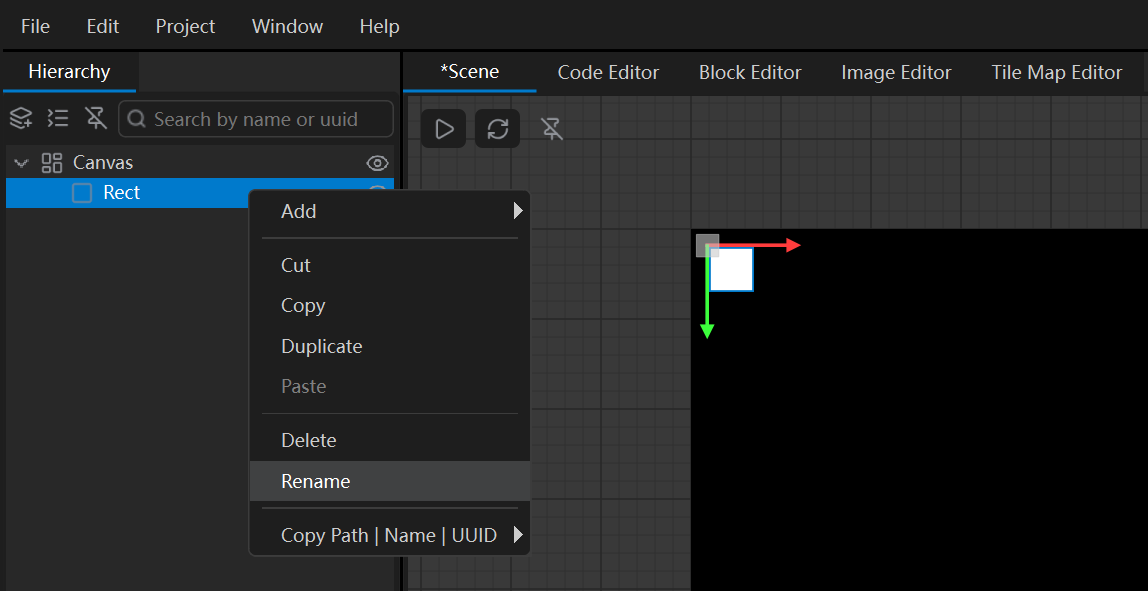Click the gray gizmo origin handle
The width and height of the screenshot is (1148, 591).
click(x=707, y=245)
